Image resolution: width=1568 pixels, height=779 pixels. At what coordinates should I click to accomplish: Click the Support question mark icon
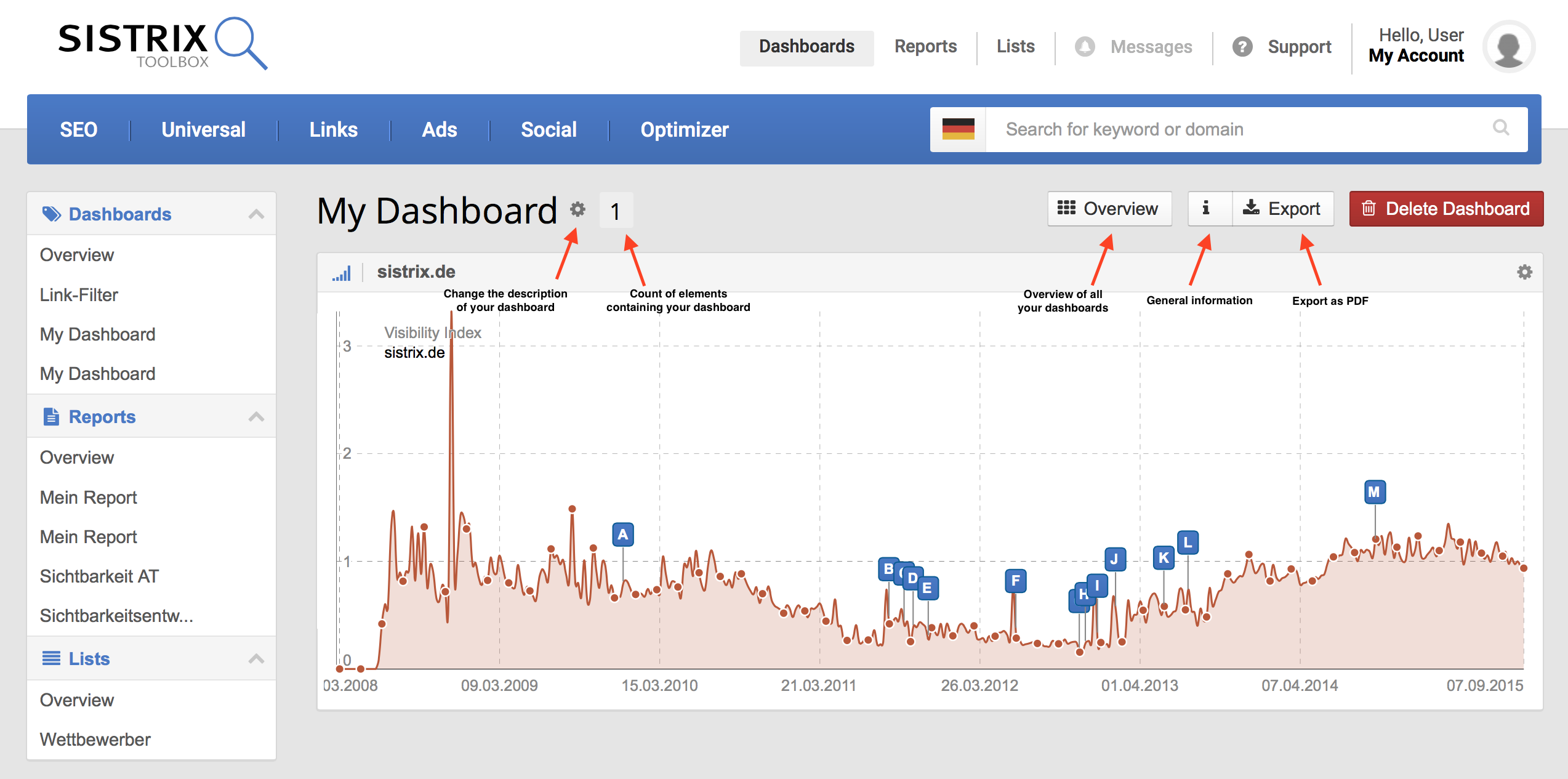(1242, 47)
